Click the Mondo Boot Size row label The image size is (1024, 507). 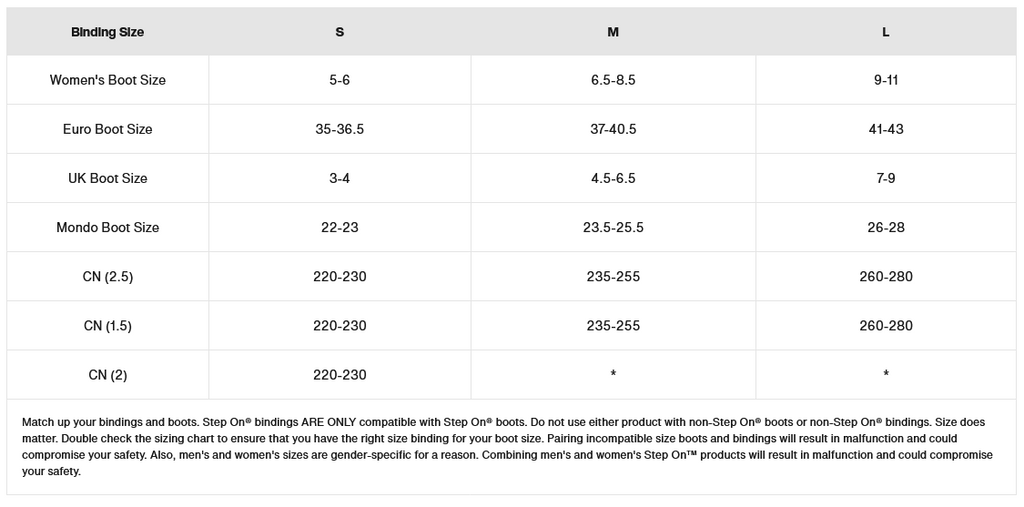click(x=108, y=227)
